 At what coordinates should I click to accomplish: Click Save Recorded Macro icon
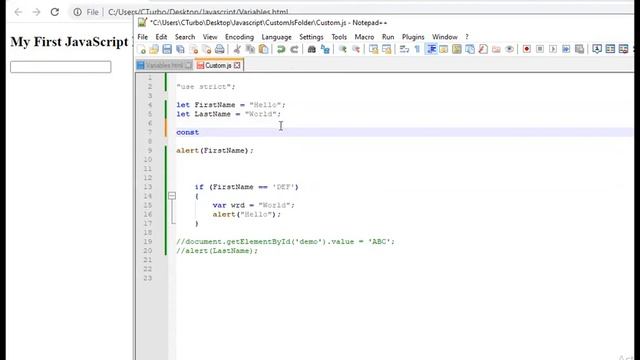coord(579,49)
